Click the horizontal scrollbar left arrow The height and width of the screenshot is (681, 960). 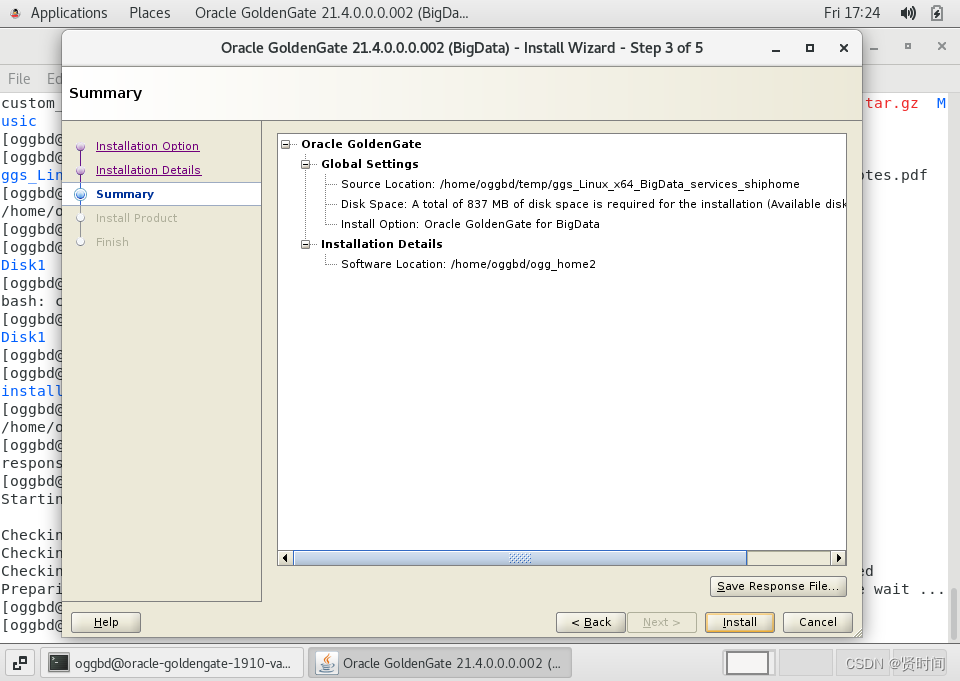point(285,558)
